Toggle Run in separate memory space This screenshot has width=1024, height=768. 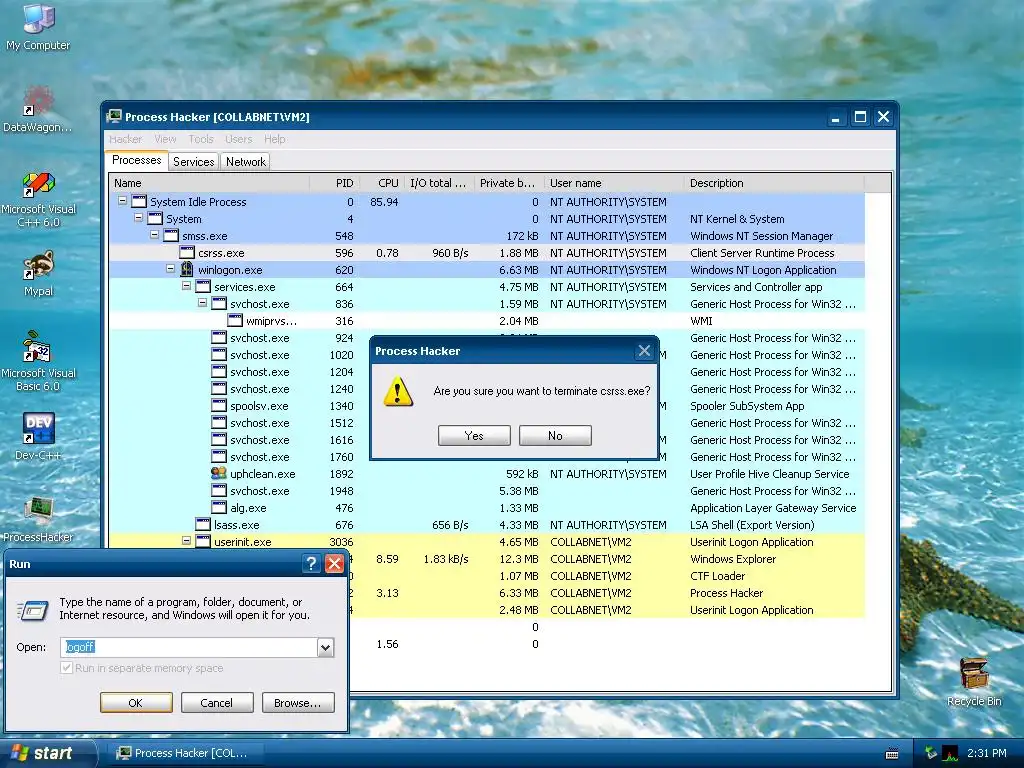click(x=66, y=667)
